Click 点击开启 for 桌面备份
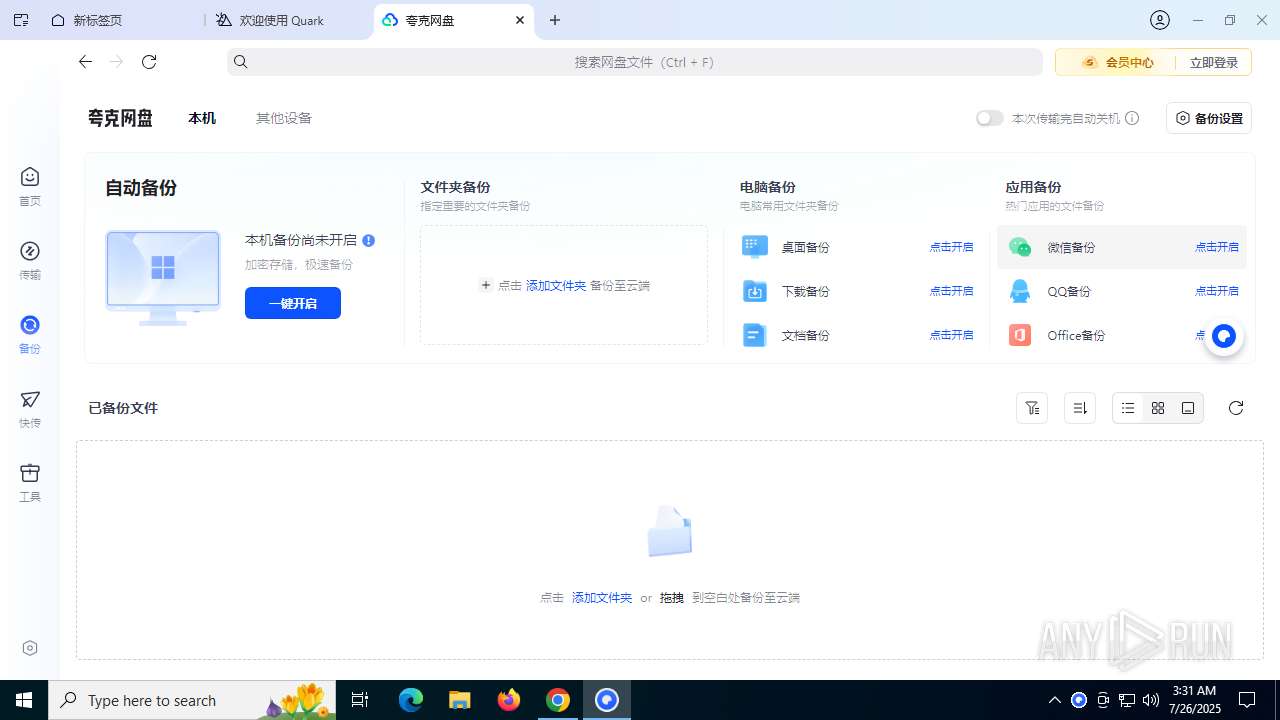Viewport: 1280px width, 720px height. tap(952, 247)
